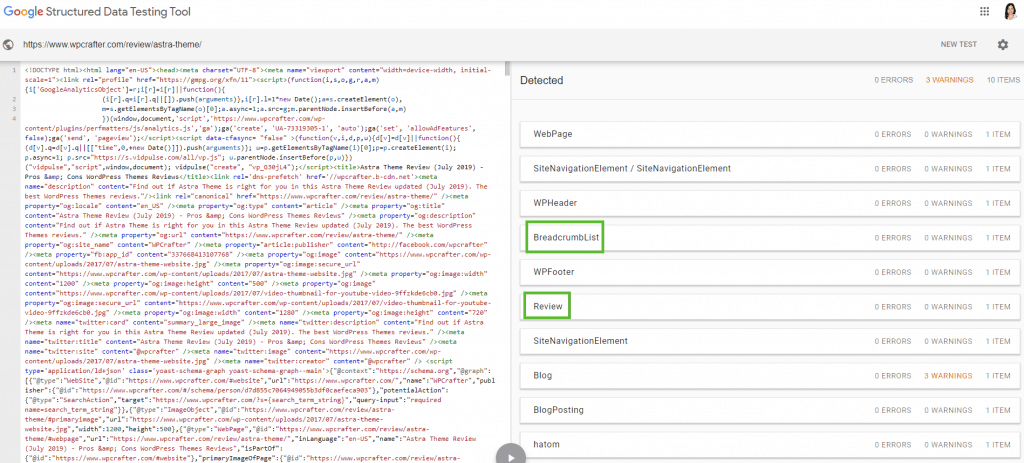The image size is (1024, 463).
Task: Click the globe icon beside the URL
Action: click(9, 45)
